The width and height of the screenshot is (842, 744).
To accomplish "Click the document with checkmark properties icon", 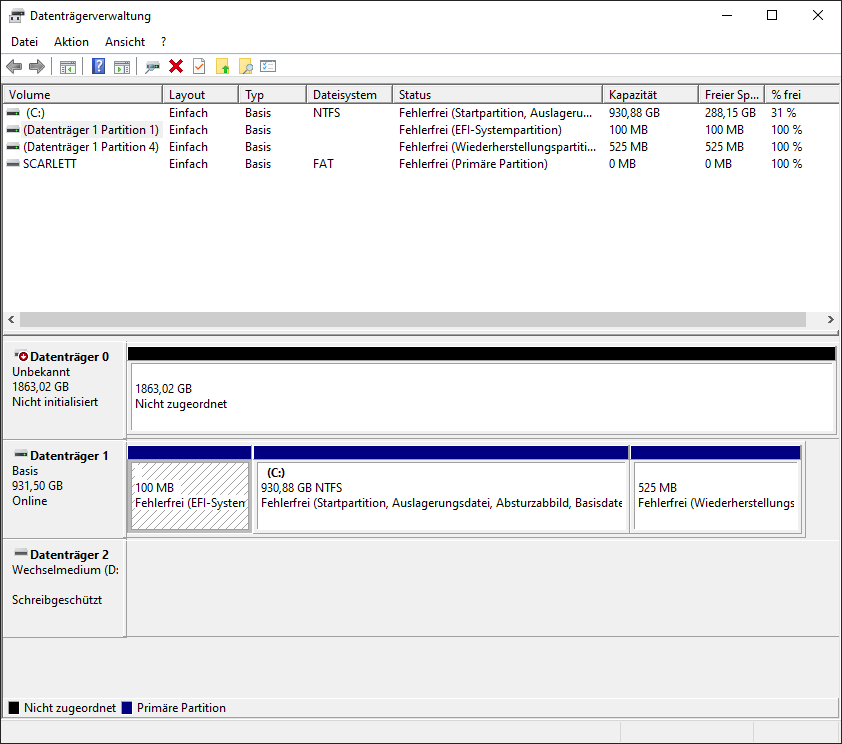I will [199, 67].
